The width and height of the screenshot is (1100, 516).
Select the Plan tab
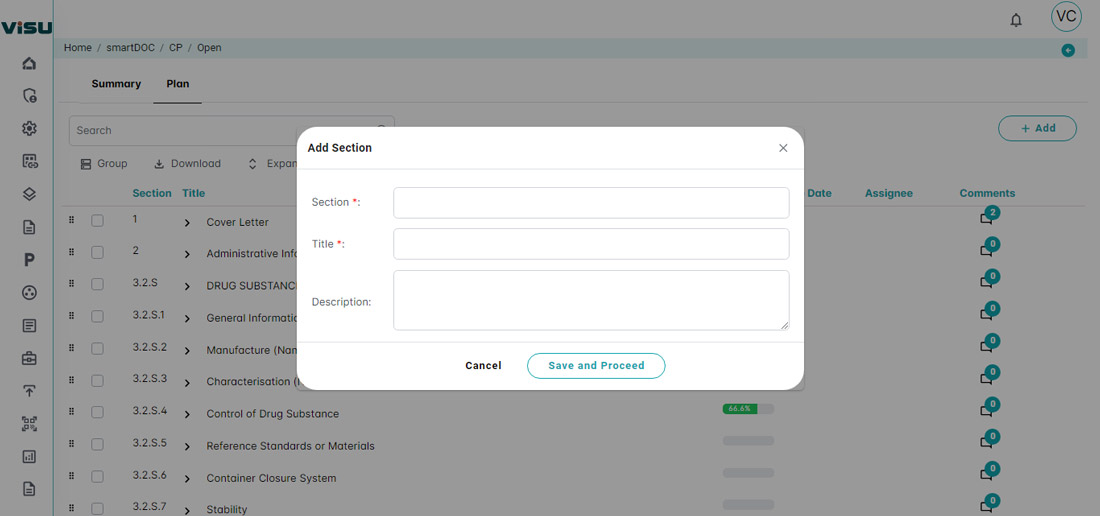[177, 84]
